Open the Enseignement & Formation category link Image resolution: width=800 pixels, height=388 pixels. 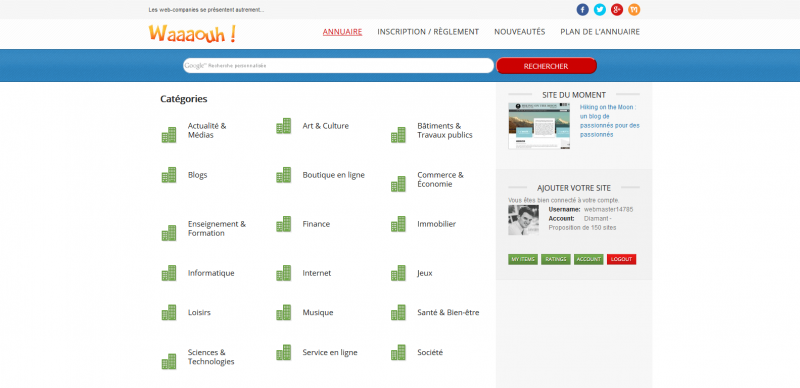[217, 228]
